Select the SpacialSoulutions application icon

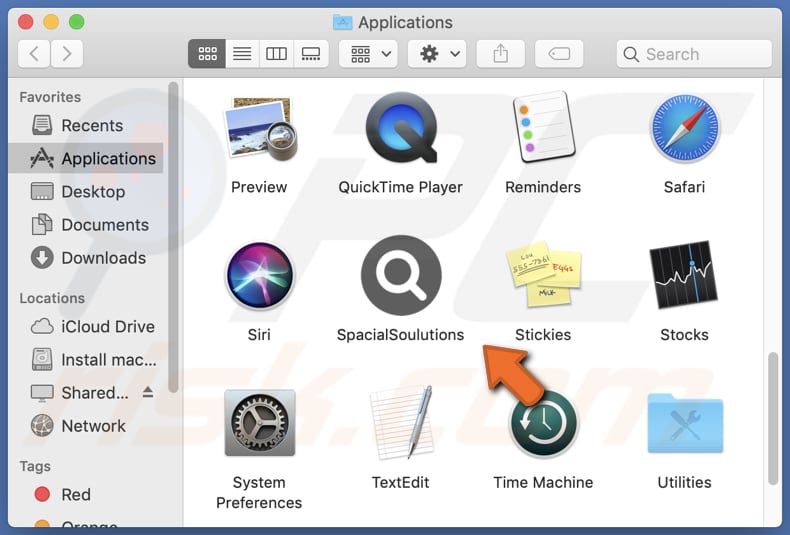tap(401, 275)
